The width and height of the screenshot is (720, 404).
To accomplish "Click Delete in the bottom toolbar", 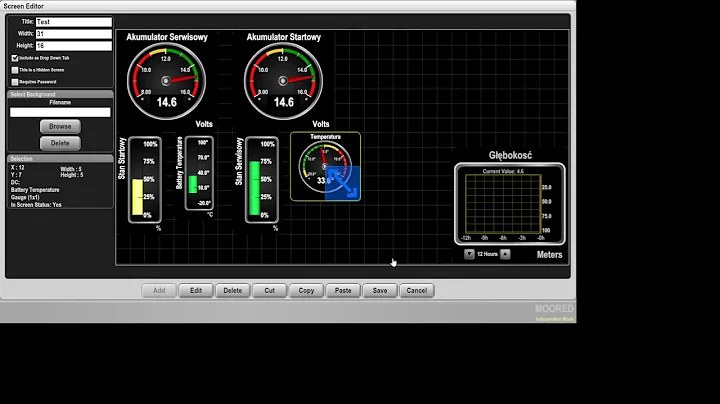I will click(x=233, y=291).
